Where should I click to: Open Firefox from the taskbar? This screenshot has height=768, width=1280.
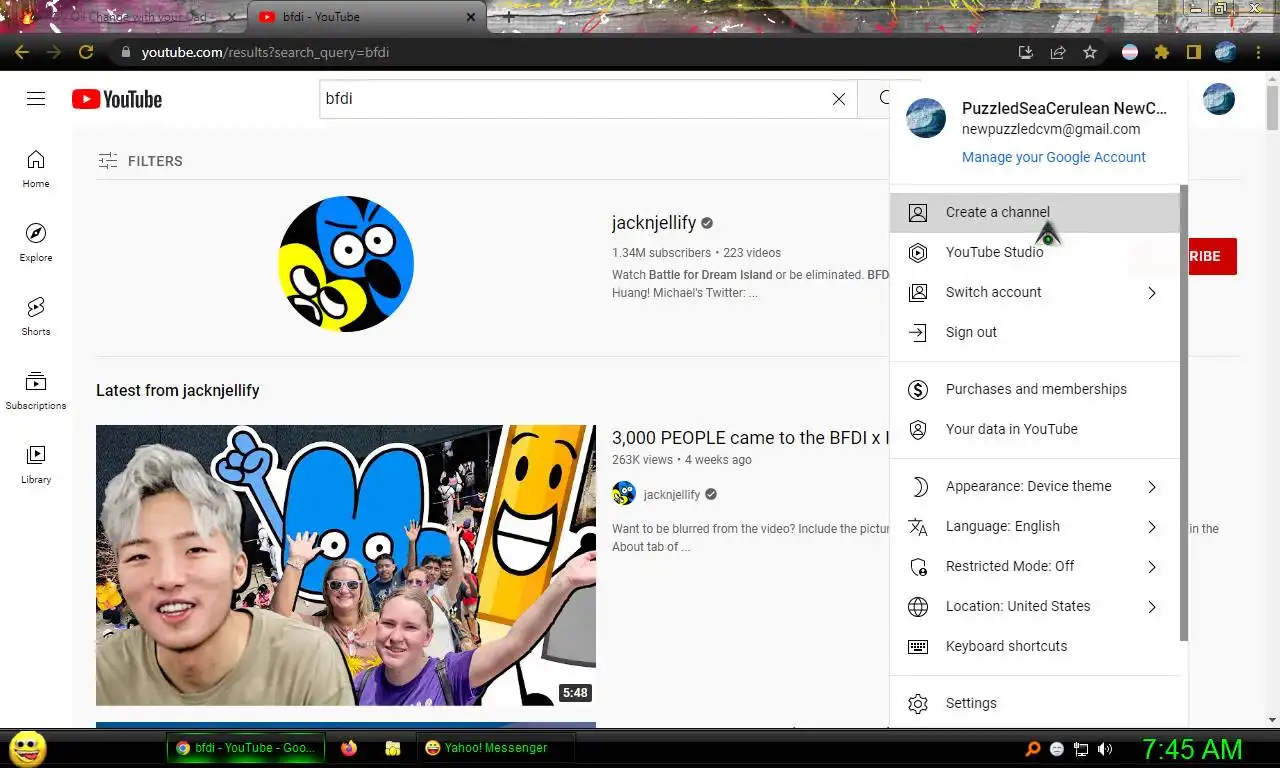[x=349, y=748]
